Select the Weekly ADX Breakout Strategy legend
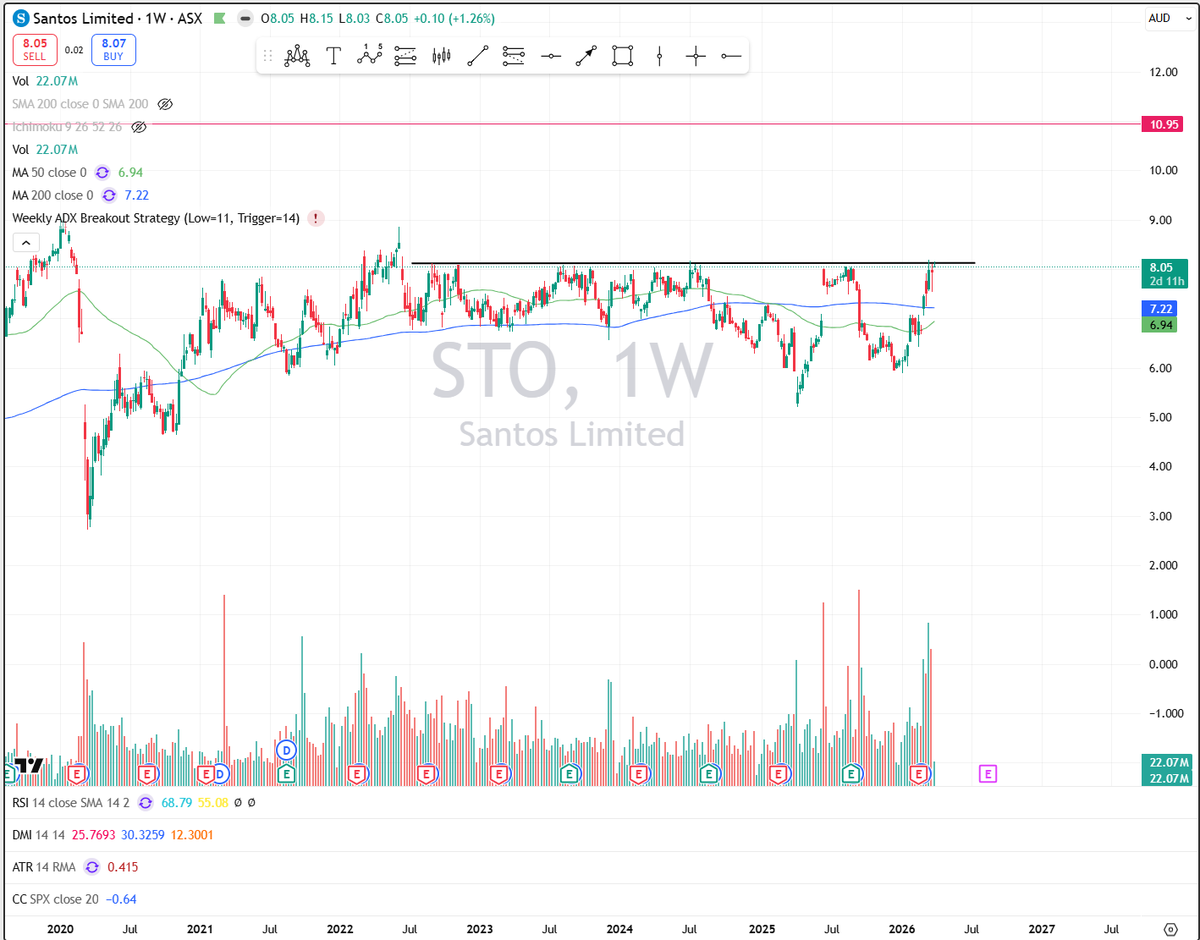The height and width of the screenshot is (940, 1200). (156, 218)
